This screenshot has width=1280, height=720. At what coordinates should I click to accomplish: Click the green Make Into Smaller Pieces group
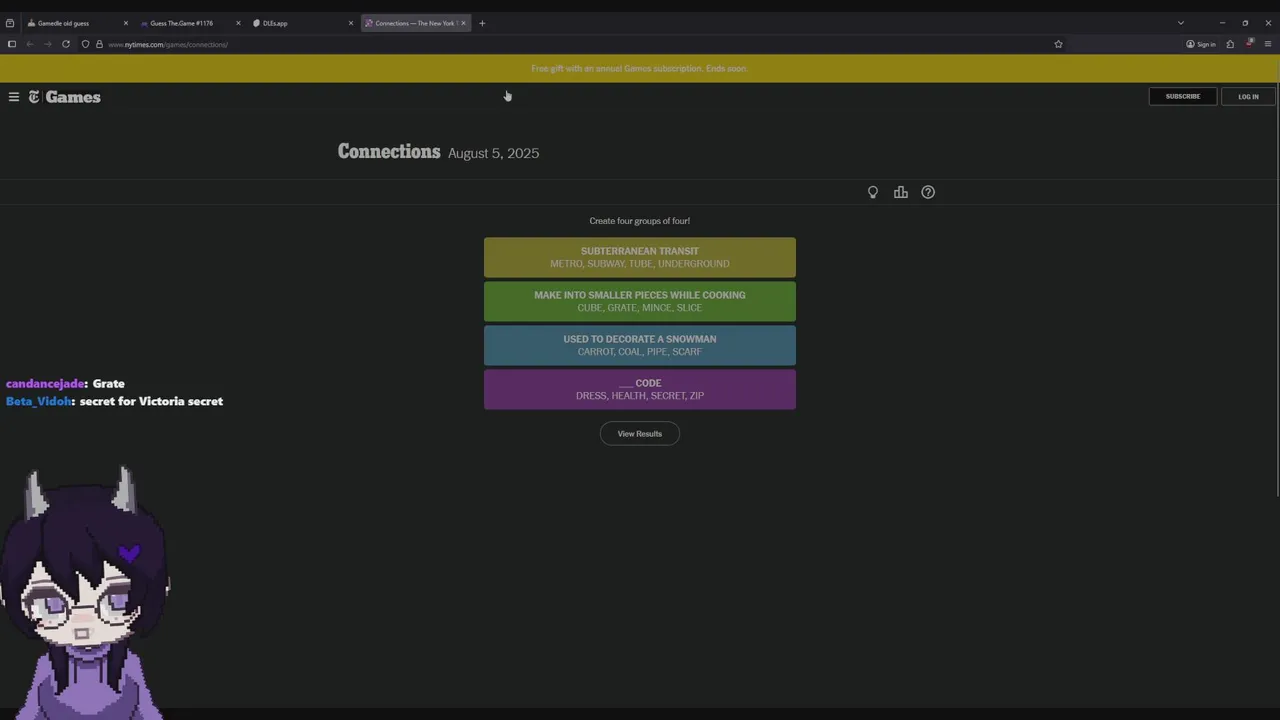pyautogui.click(x=640, y=301)
